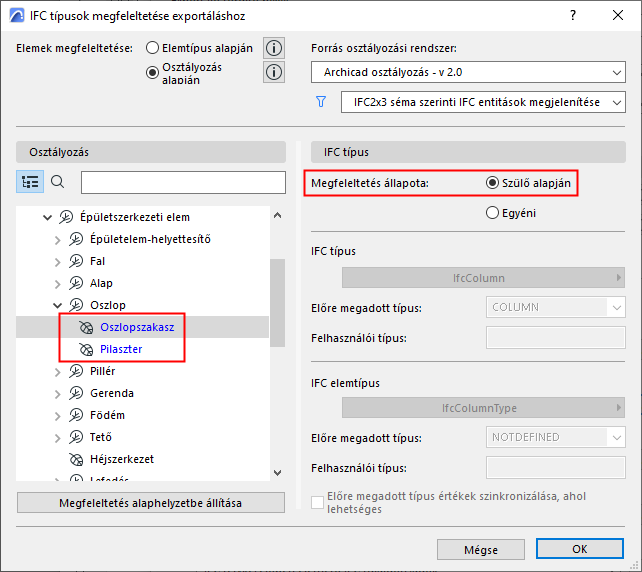Click the leaf icon beside Épületelem-helyettesítő
The height and width of the screenshot is (572, 642).
(x=76, y=239)
